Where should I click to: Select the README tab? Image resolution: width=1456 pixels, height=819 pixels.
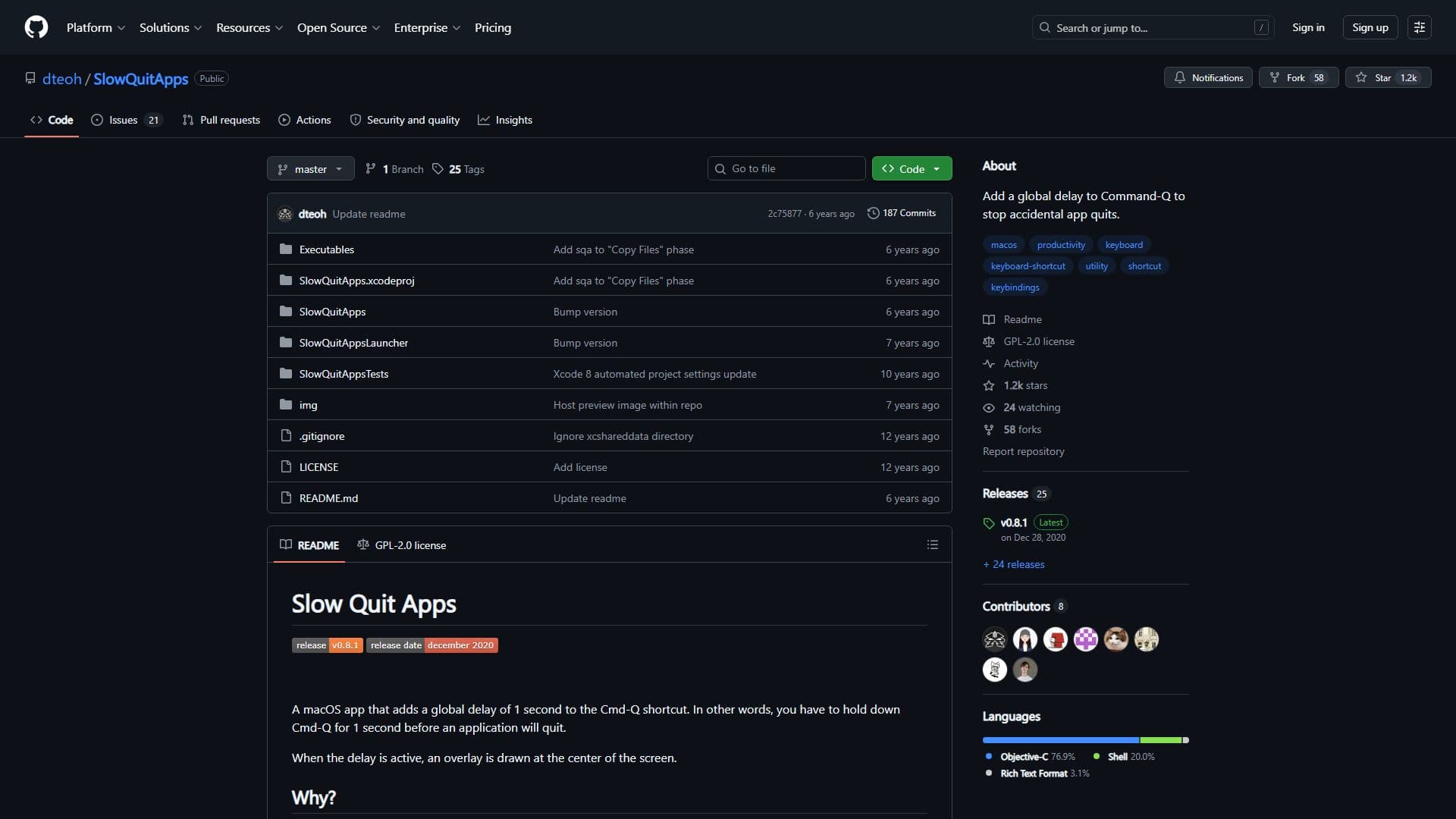point(309,545)
